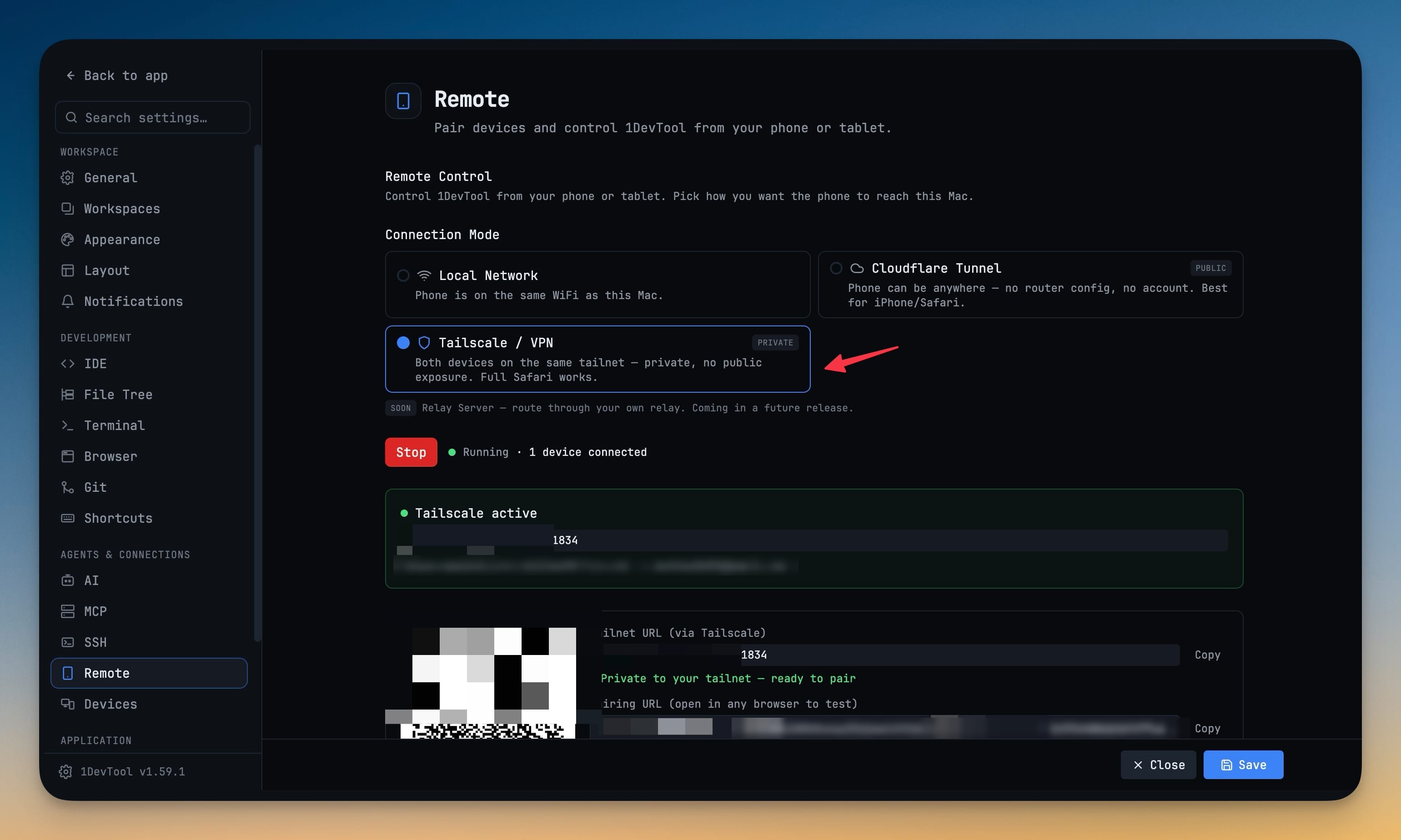
Task: Copy the Tailnet URL
Action: pos(1207,655)
